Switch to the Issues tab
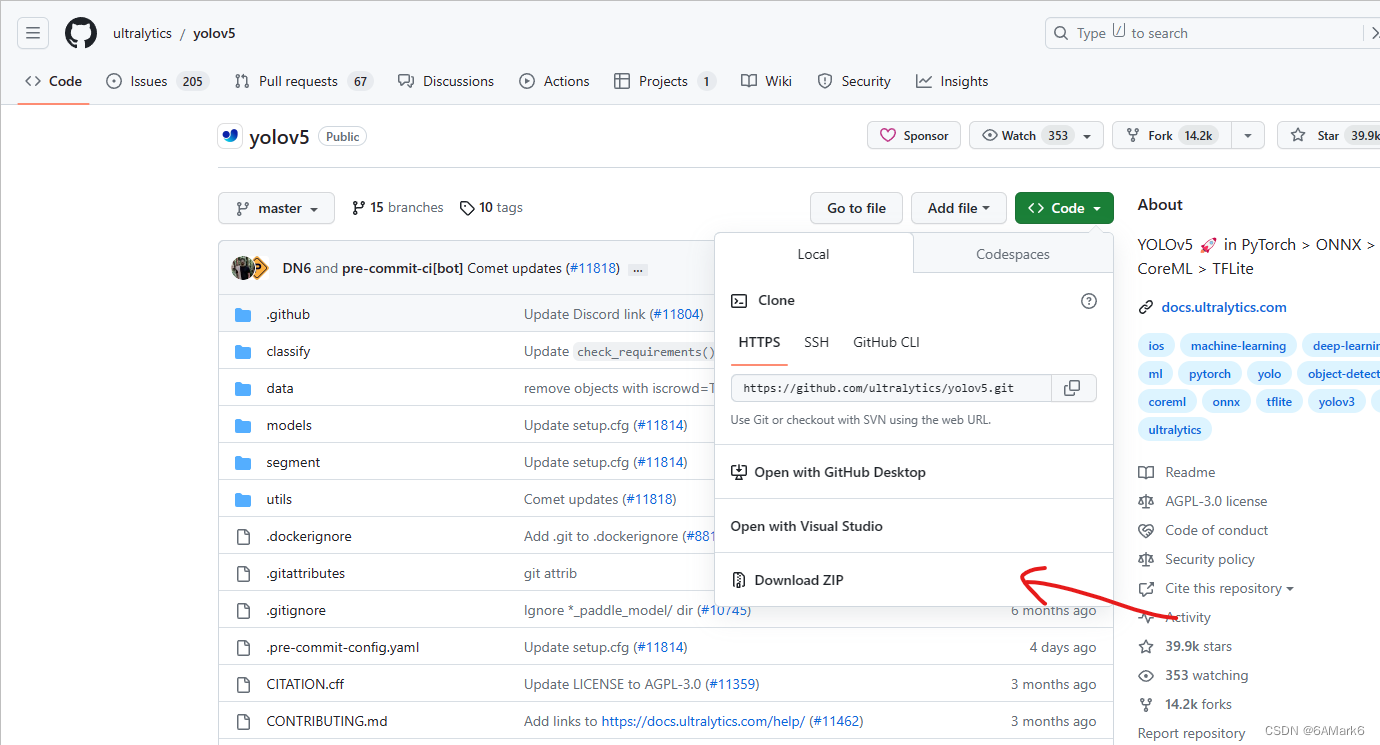The height and width of the screenshot is (745, 1380). (x=157, y=81)
